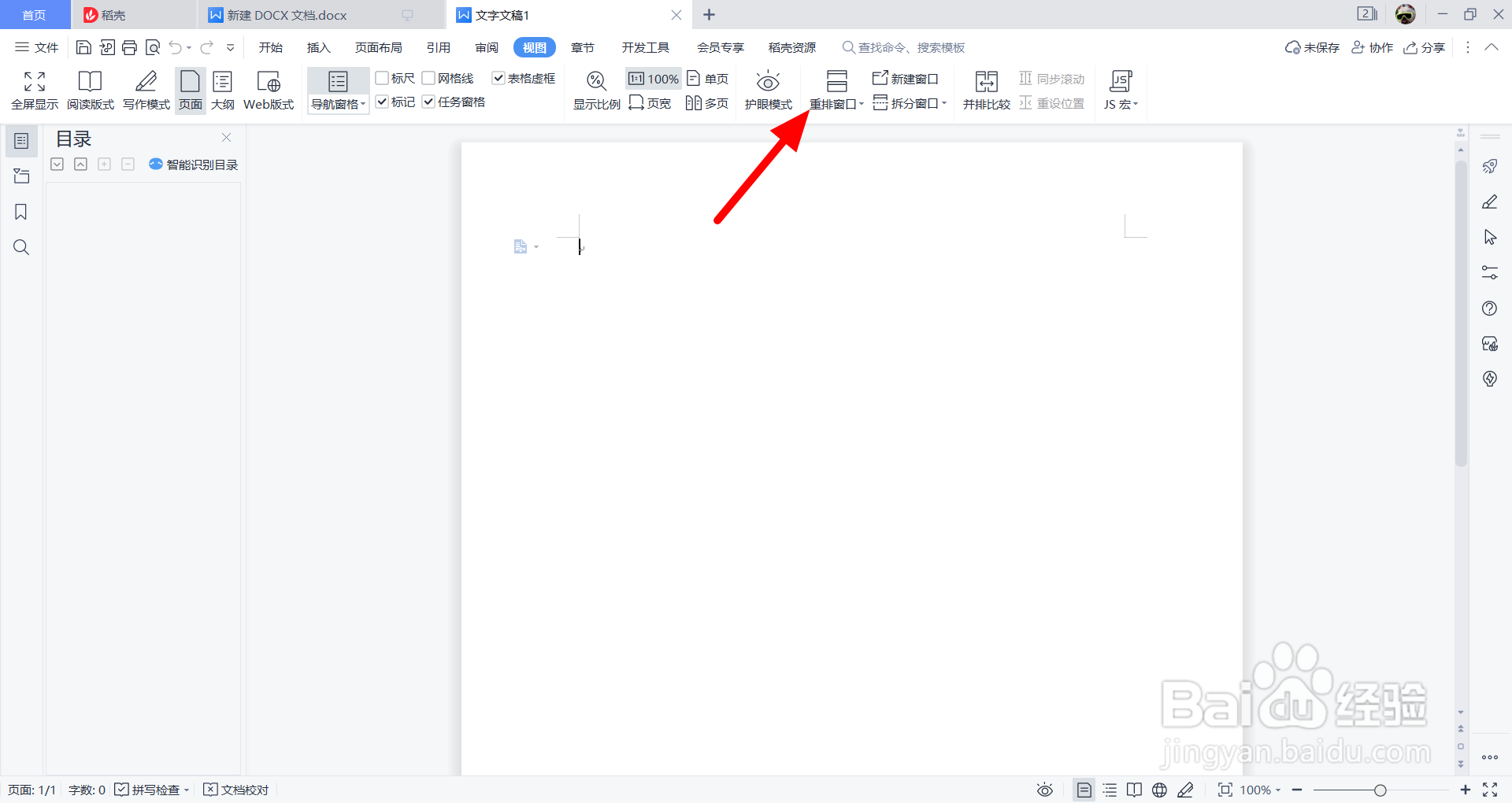Uncheck table gridlines (表格虚框)
Screen dimensions: 1512x803
click(x=498, y=78)
